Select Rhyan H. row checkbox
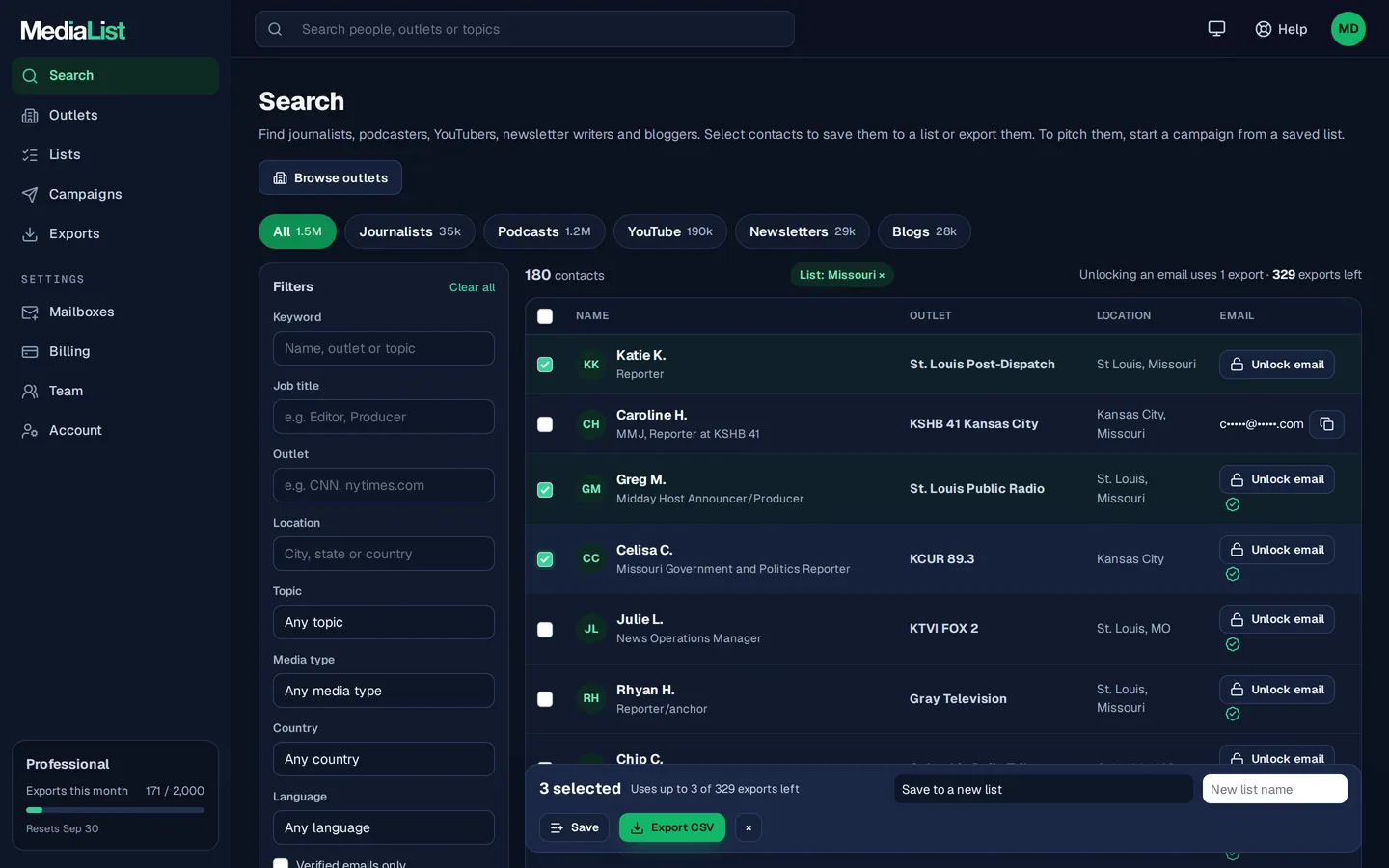This screenshot has width=1389, height=868. tap(545, 699)
